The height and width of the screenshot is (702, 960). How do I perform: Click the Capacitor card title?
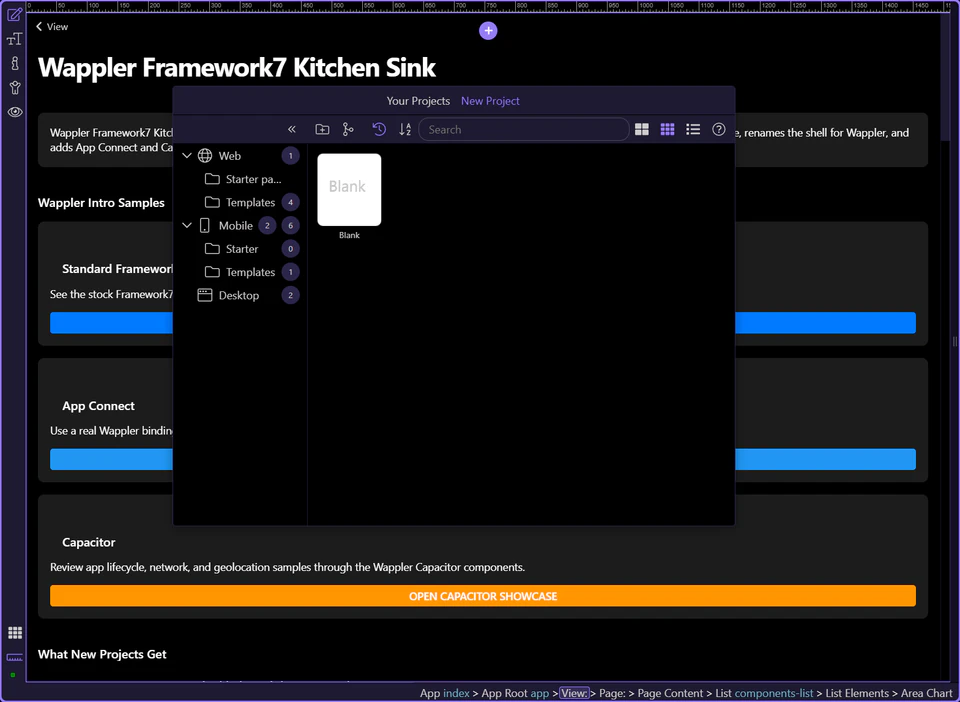point(89,542)
